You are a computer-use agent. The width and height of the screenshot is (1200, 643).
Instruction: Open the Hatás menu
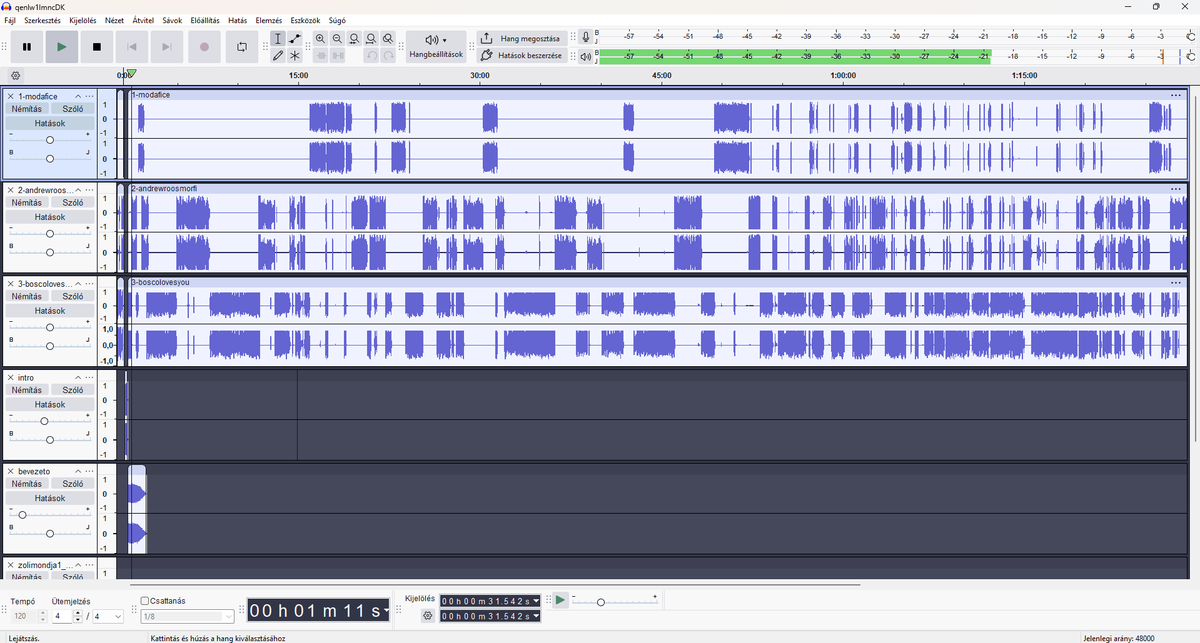tap(238, 20)
